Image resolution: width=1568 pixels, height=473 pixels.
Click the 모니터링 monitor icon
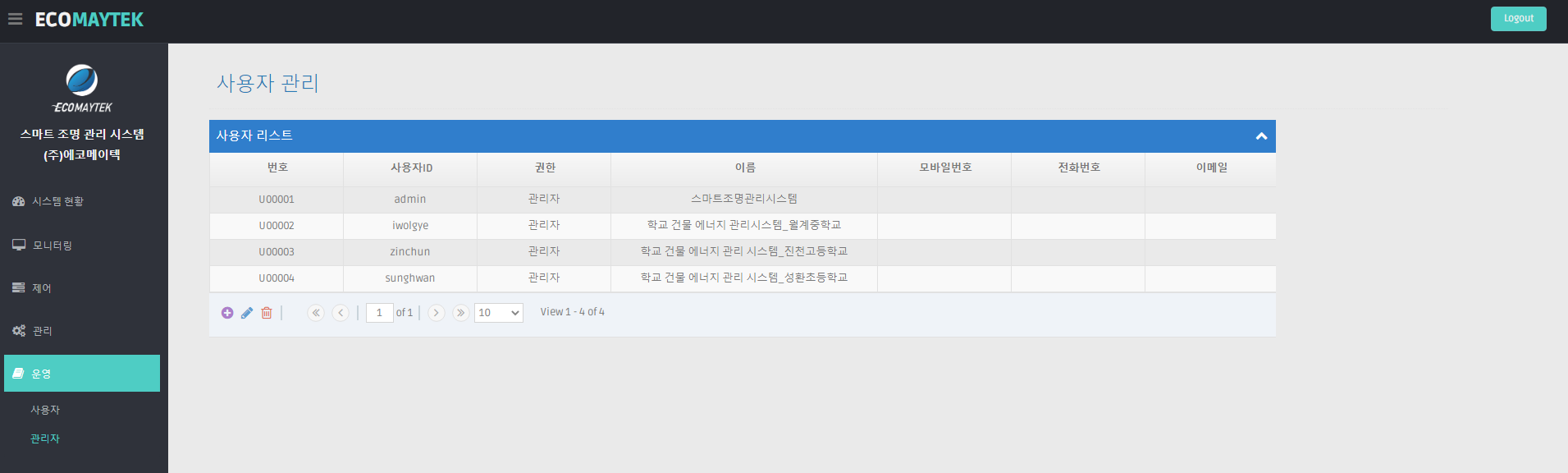tap(19, 245)
